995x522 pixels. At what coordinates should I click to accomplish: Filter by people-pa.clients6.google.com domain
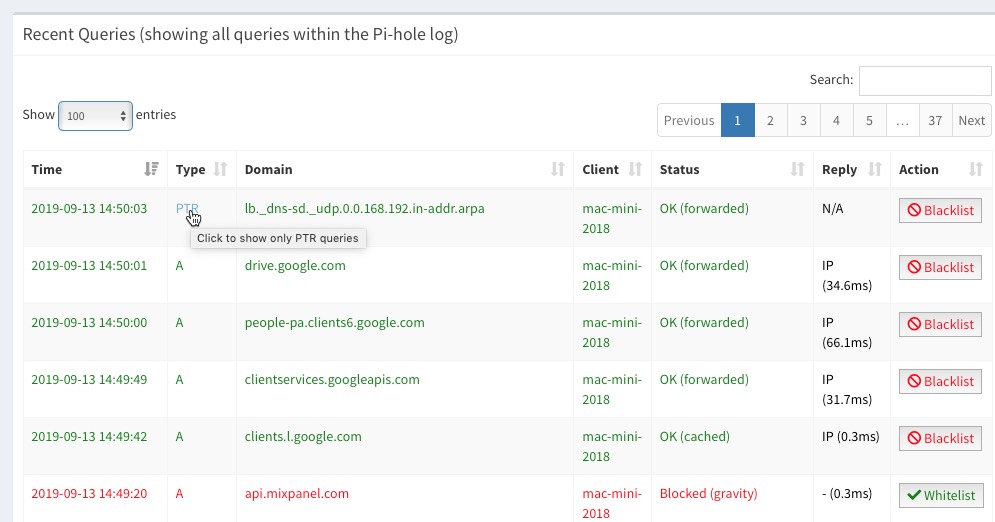(x=334, y=323)
